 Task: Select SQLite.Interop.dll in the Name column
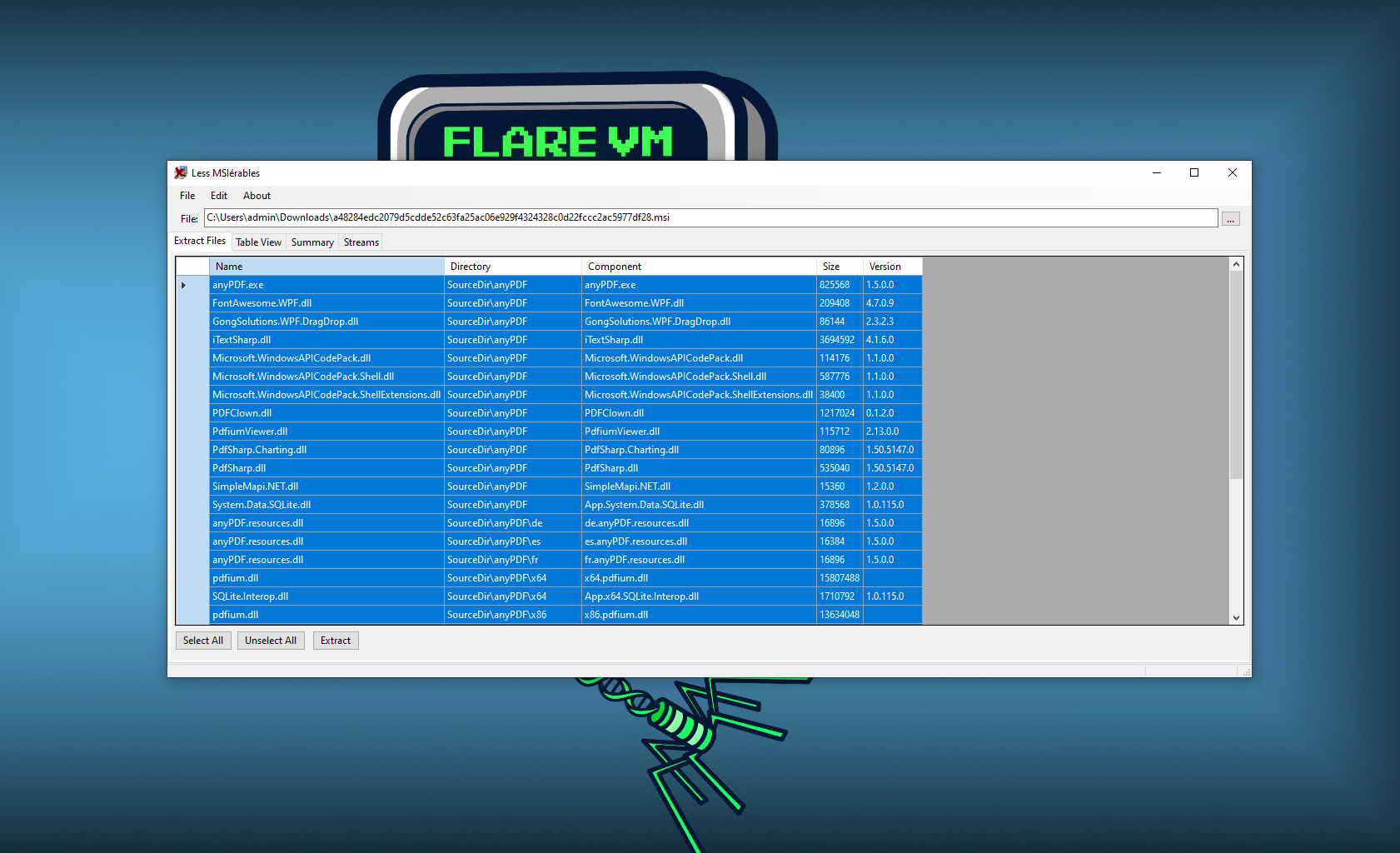click(x=326, y=596)
